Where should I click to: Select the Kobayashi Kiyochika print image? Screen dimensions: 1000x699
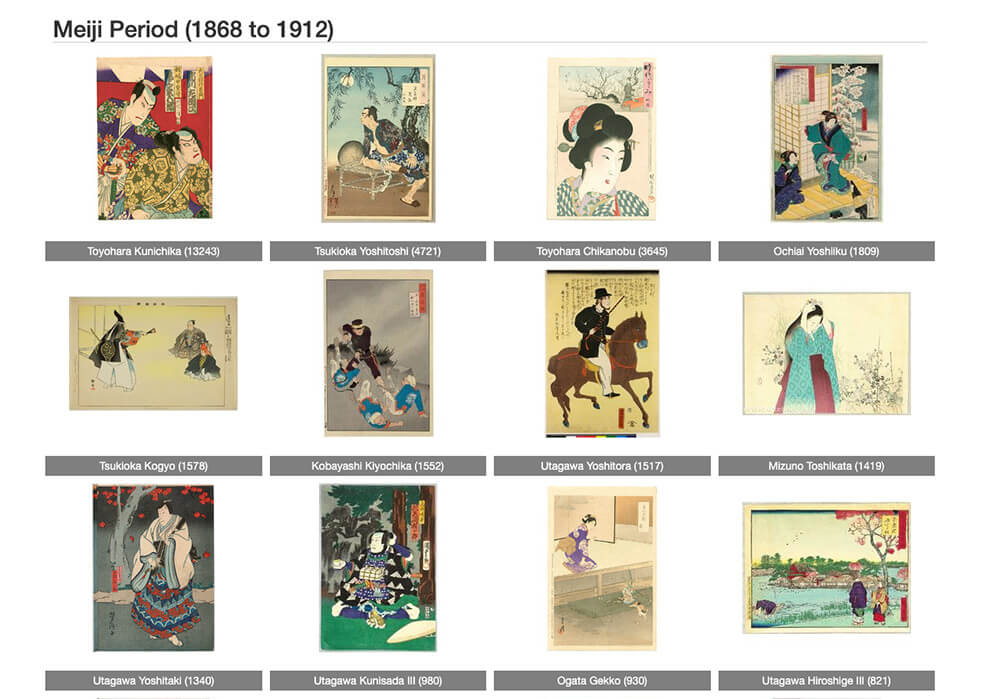[378, 353]
